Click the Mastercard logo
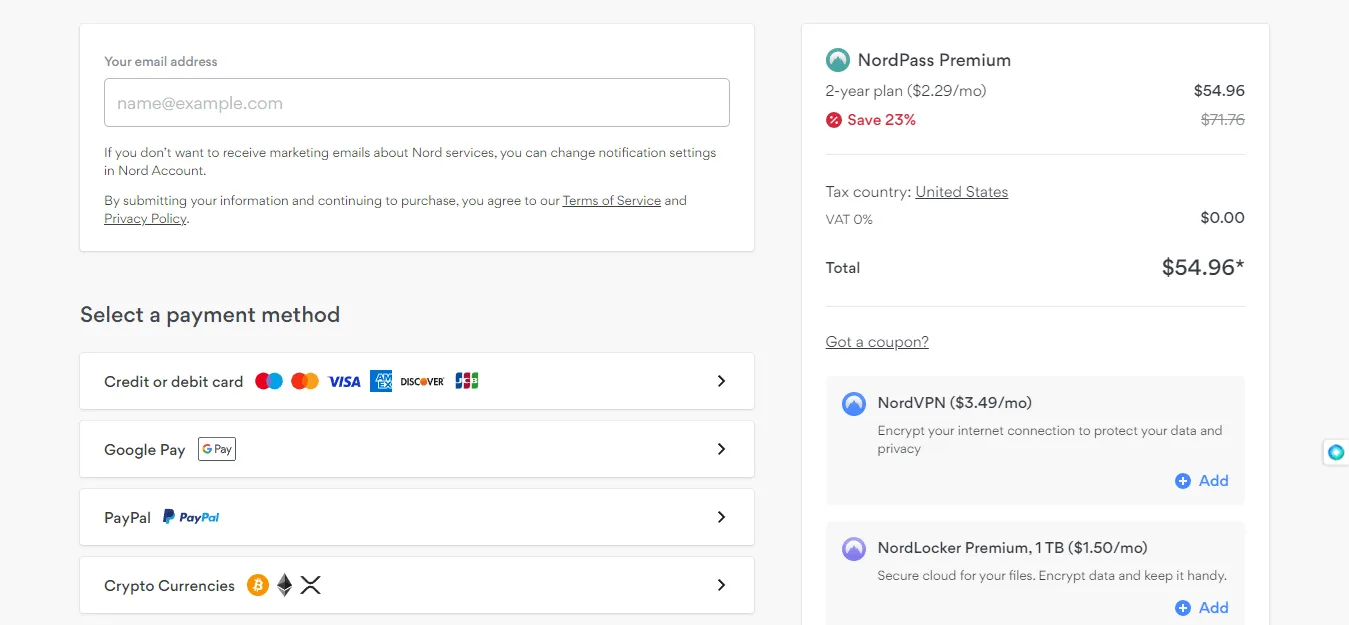 coord(305,381)
